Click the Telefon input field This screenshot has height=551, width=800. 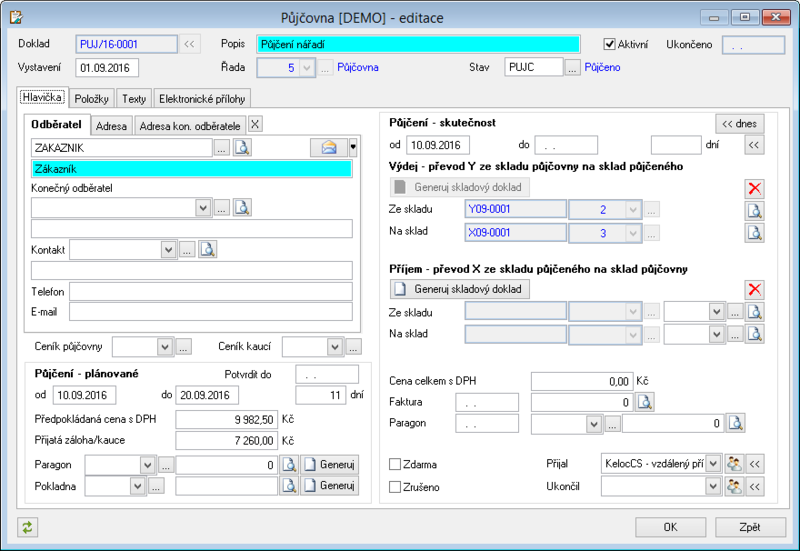211,291
